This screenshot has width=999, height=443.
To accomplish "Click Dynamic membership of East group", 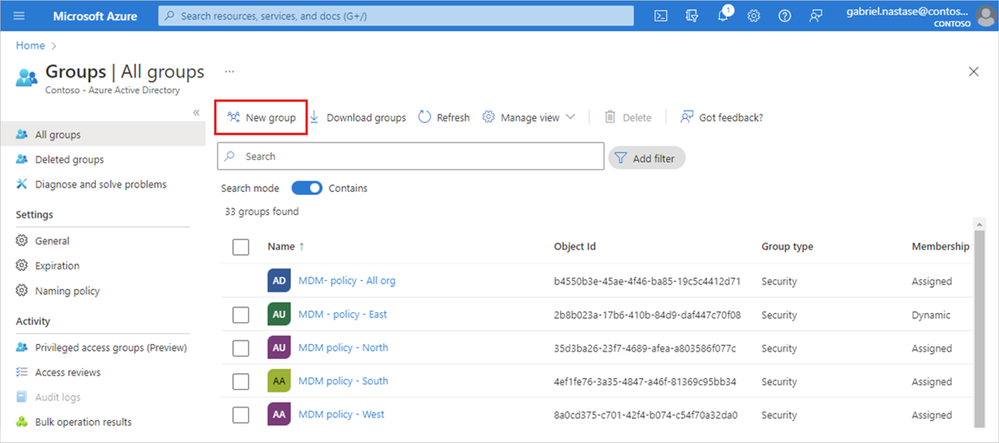I will click(931, 315).
